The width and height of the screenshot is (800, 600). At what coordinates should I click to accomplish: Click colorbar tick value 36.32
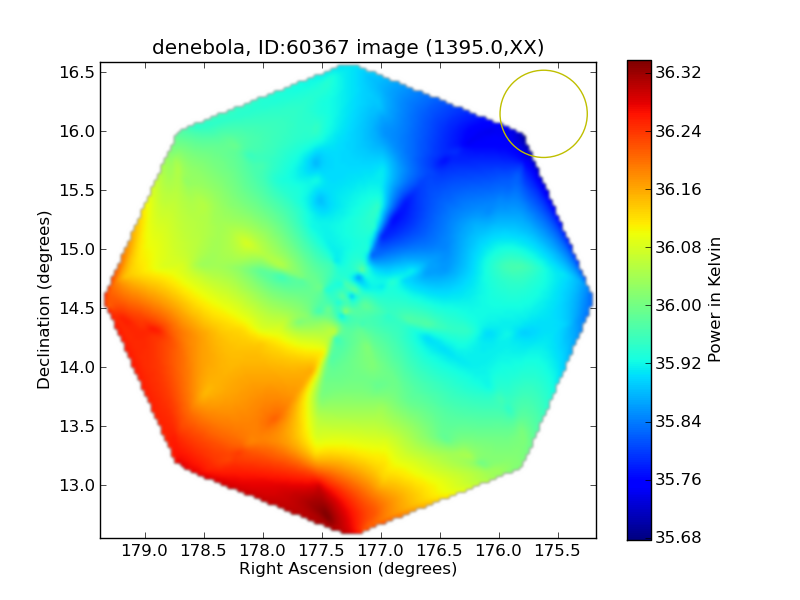[678, 72]
